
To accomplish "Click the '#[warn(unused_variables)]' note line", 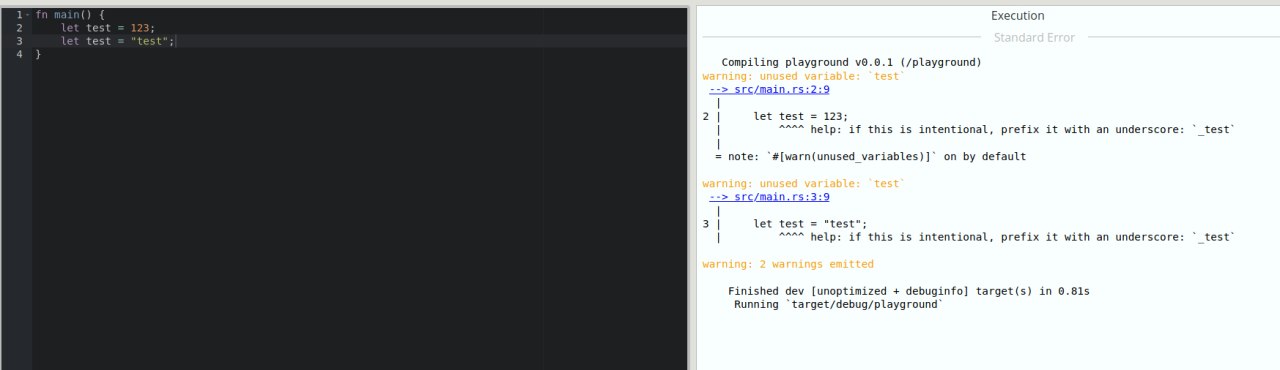I will point(870,157).
